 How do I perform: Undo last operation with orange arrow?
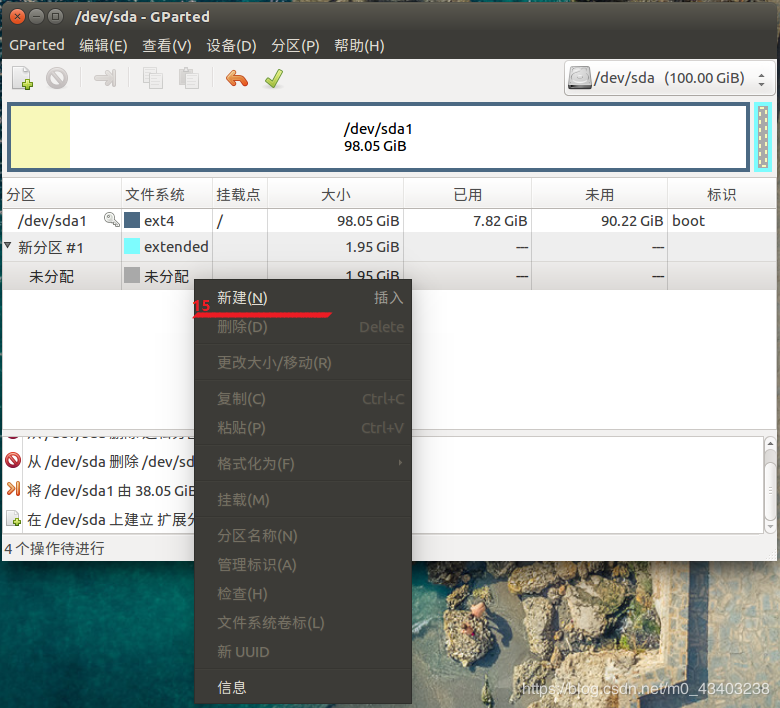click(x=237, y=78)
